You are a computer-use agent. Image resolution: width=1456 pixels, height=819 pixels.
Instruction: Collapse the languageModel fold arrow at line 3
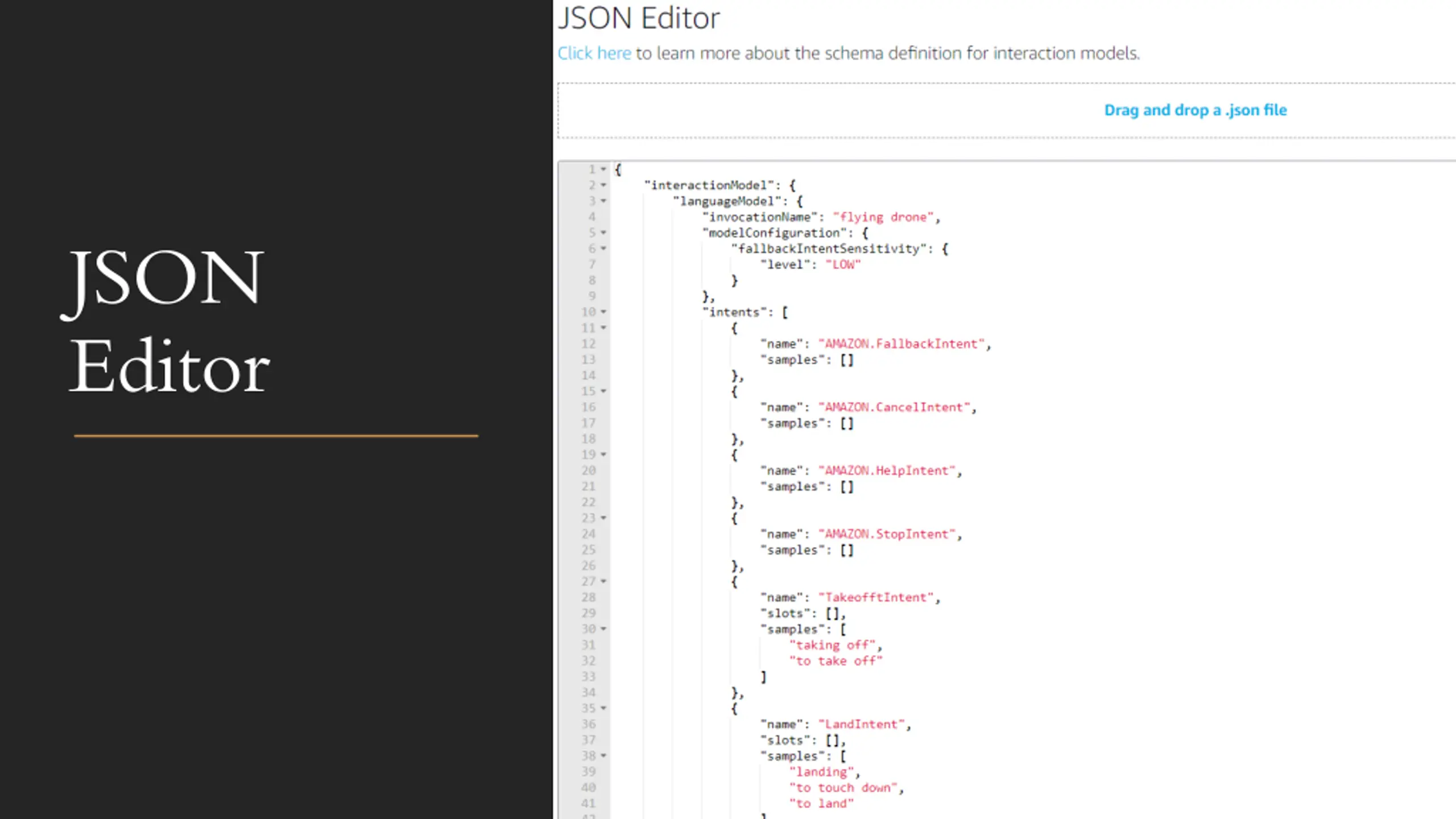pyautogui.click(x=603, y=201)
